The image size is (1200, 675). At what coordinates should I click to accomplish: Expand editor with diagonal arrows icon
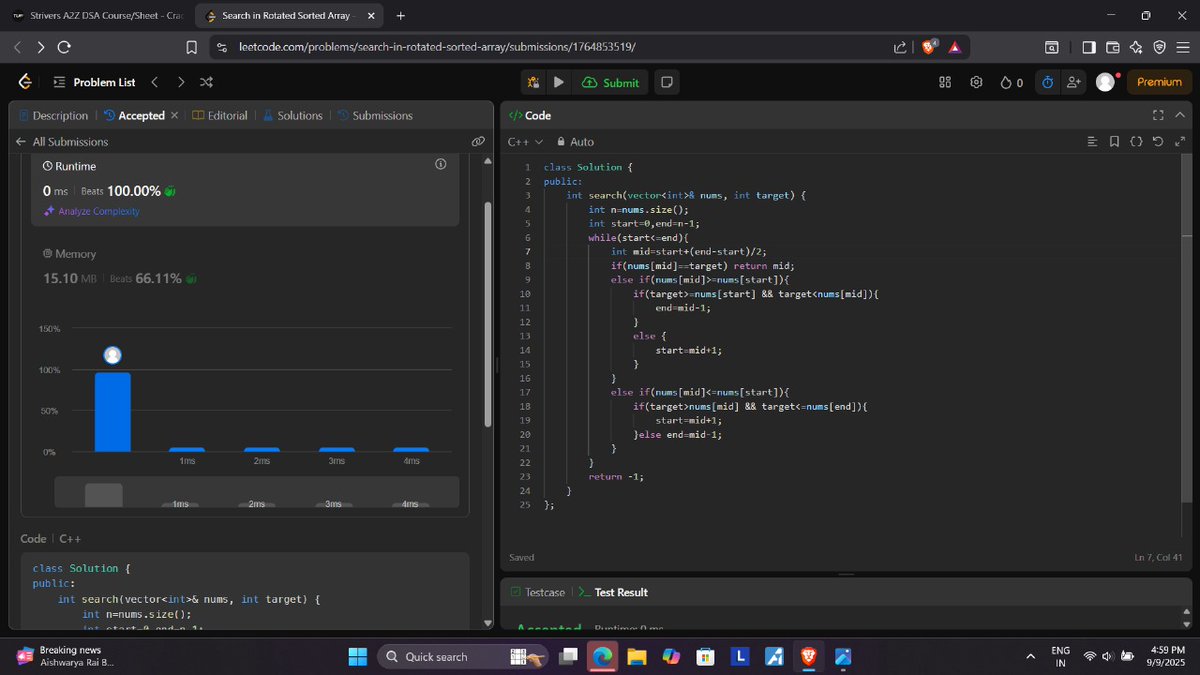point(1180,142)
